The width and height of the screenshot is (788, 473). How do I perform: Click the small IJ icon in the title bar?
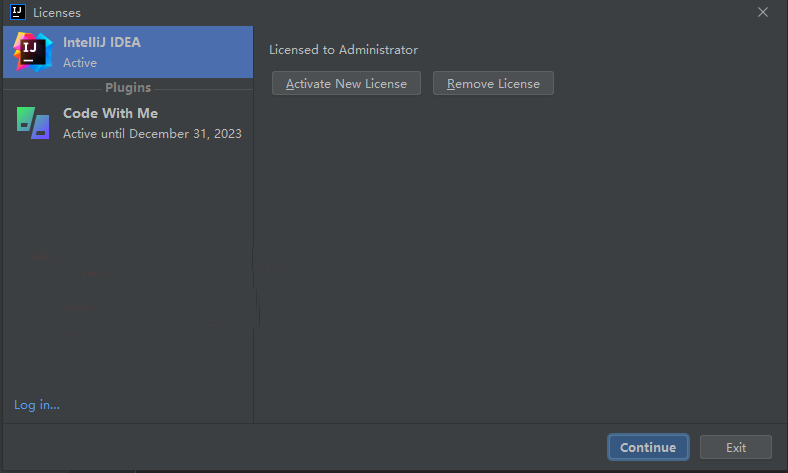[x=18, y=12]
